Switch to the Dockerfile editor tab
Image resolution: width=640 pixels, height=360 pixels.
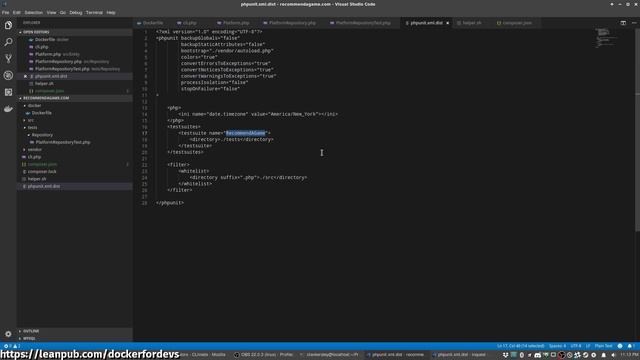tap(153, 23)
